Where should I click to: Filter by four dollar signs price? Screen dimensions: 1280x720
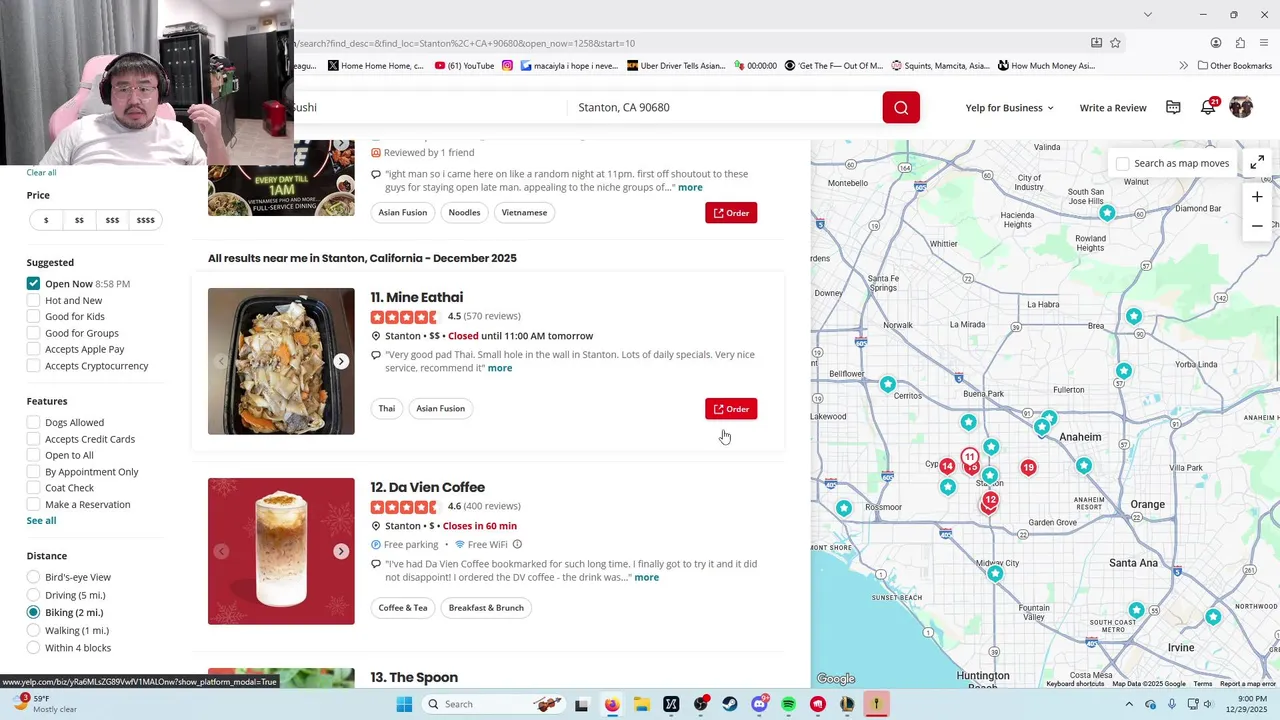click(x=145, y=220)
